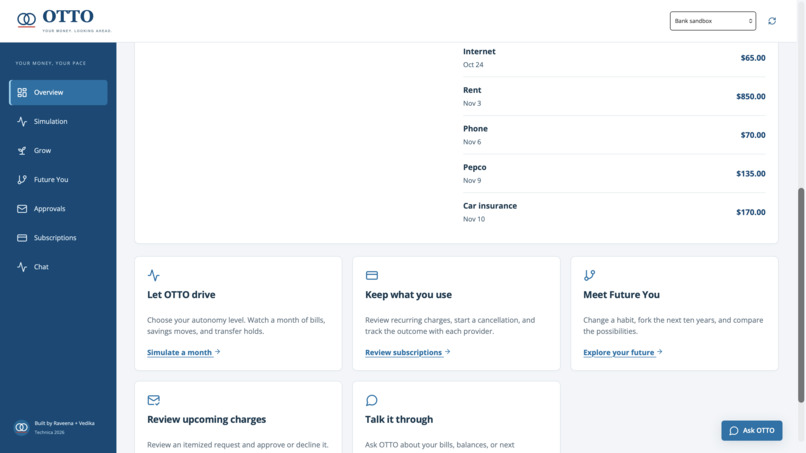Click the rings avatar beside Built by Raveena
Image resolution: width=806 pixels, height=453 pixels.
(x=22, y=427)
